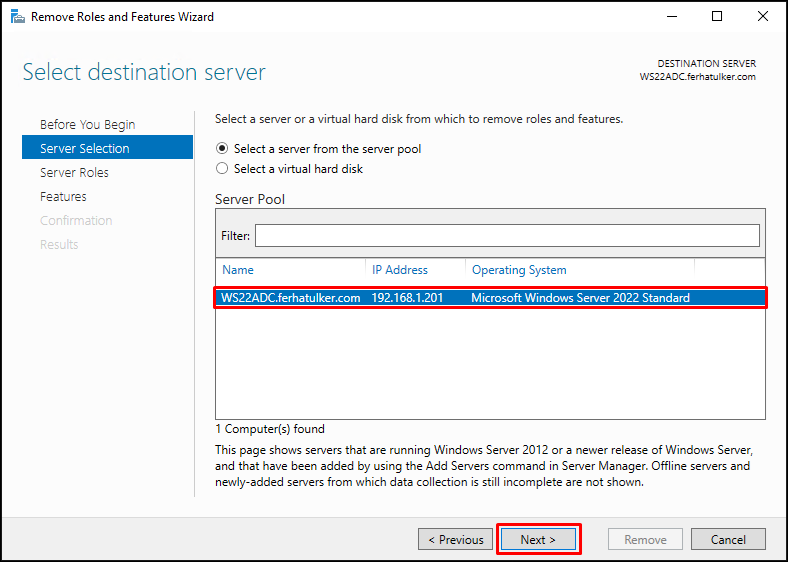Open the Server Roles step
788x562 pixels.
pos(74,172)
